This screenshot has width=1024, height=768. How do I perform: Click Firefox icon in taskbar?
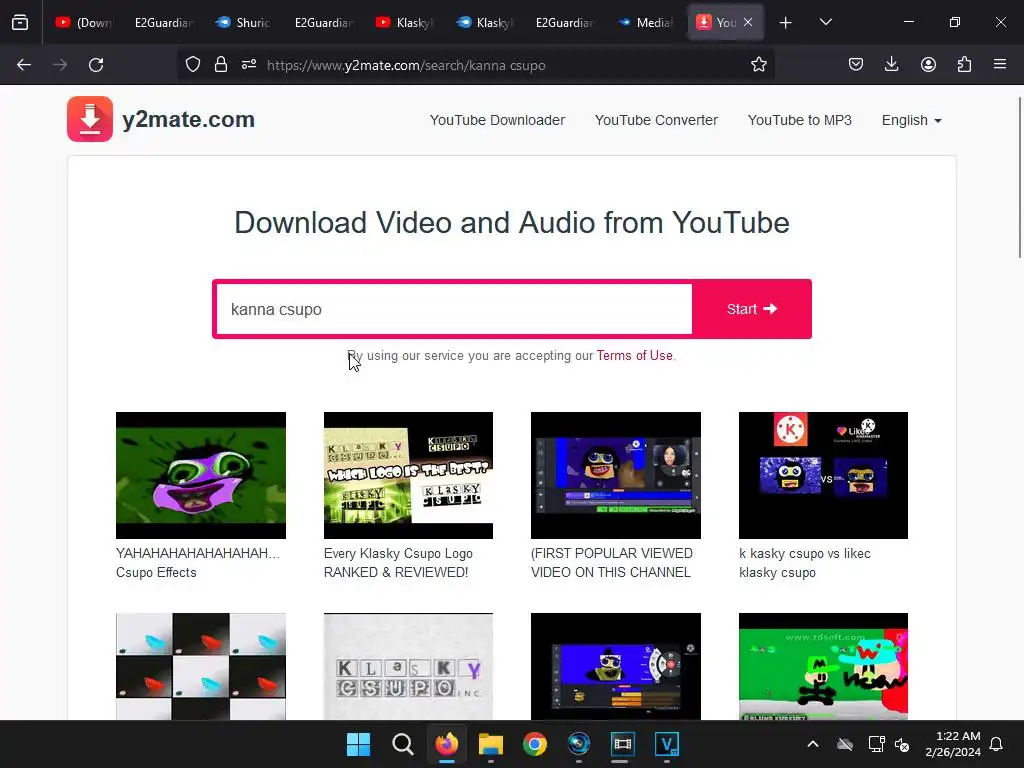click(x=447, y=744)
